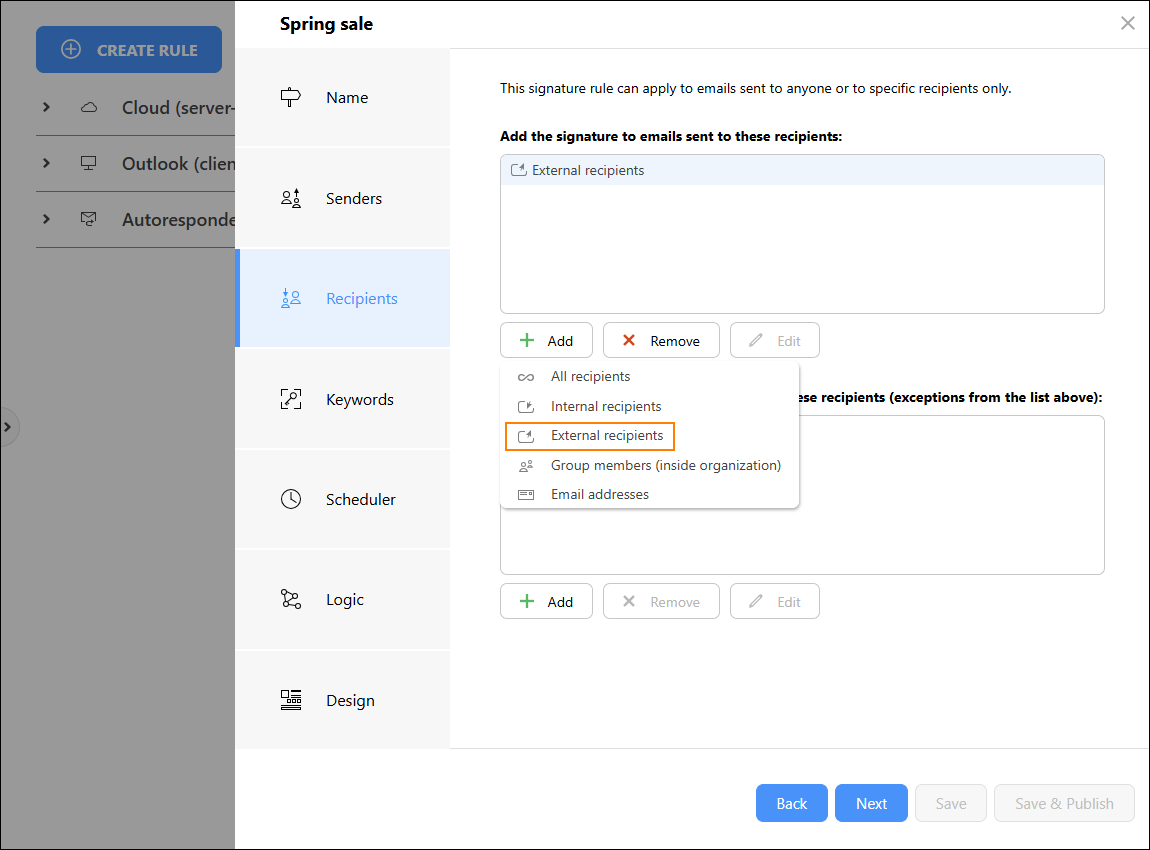Screen dimensions: 1150x850
Task: Click Edit under the recipients list
Action: click(774, 340)
